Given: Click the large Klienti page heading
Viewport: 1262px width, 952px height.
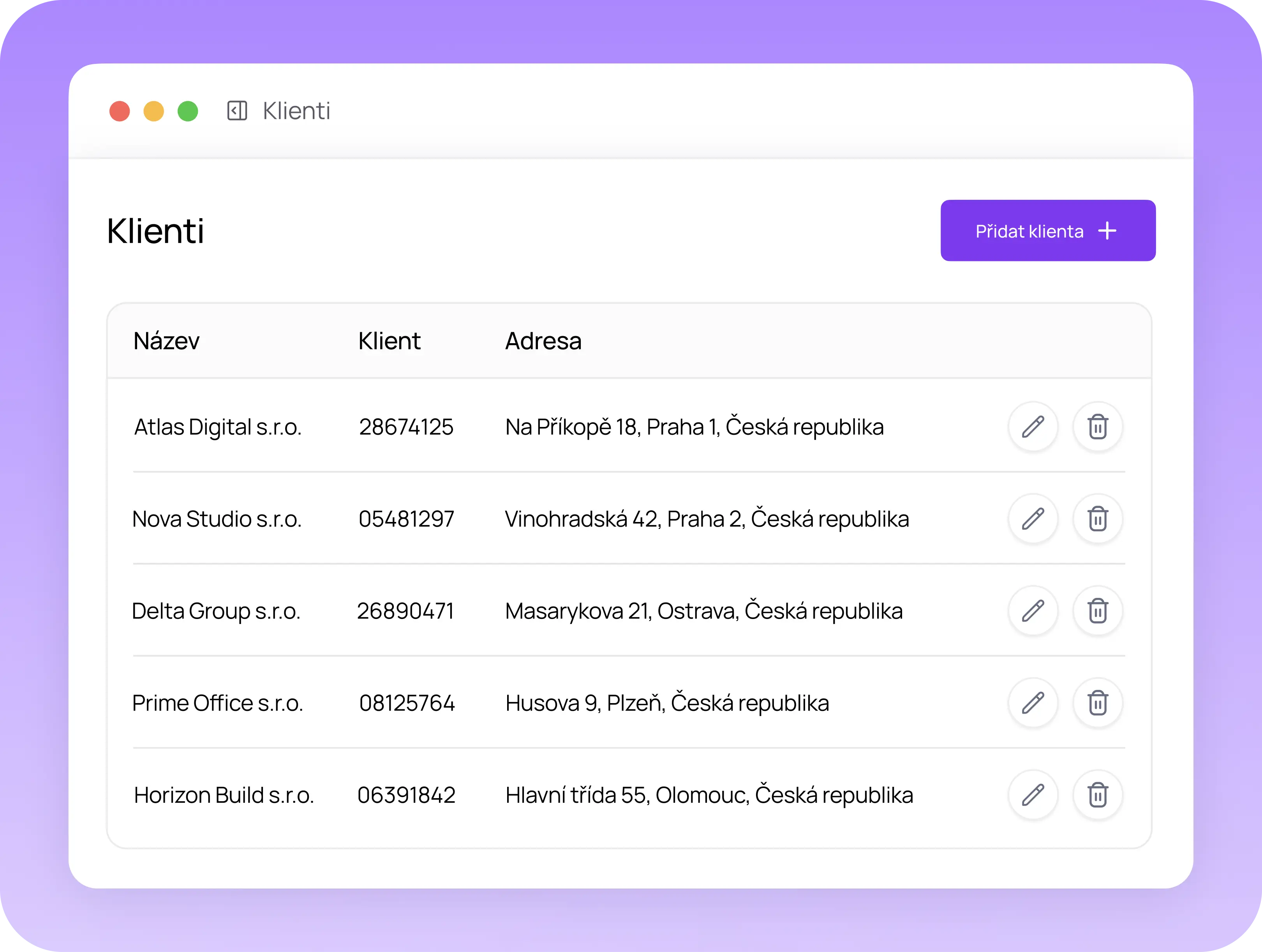Looking at the screenshot, I should tap(155, 231).
